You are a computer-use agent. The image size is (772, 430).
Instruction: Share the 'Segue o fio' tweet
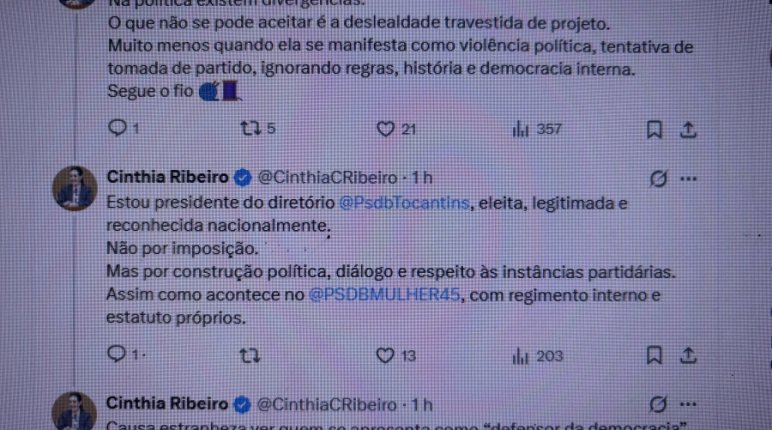click(688, 130)
